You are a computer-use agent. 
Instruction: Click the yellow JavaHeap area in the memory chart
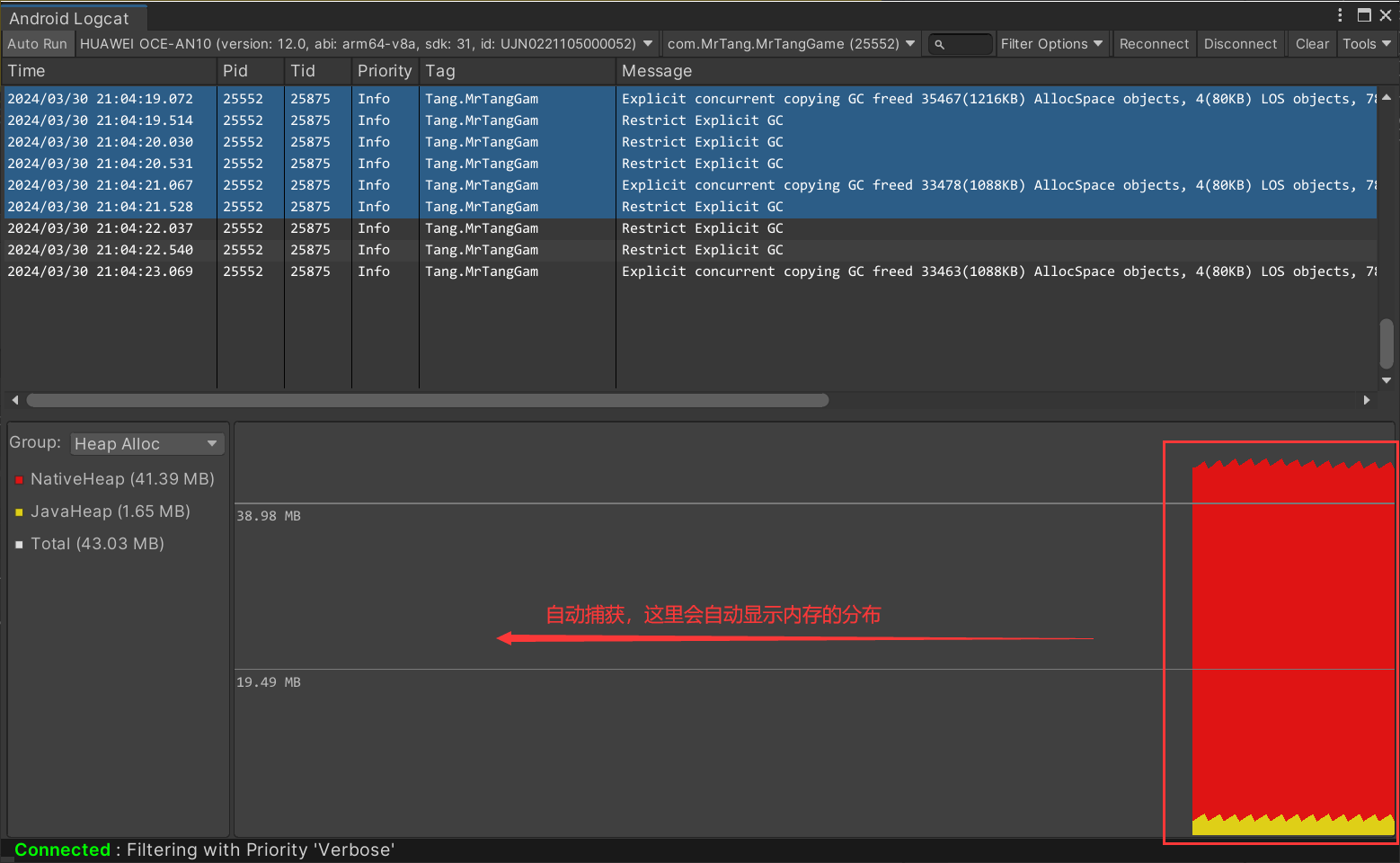coord(1292,827)
